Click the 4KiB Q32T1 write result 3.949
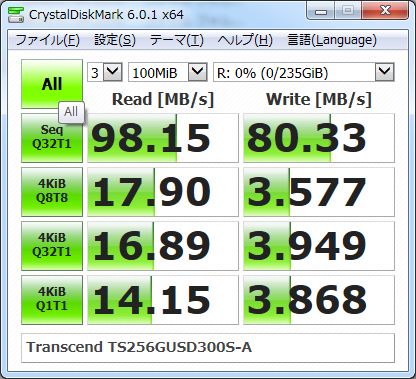This screenshot has width=416, height=379. coord(319,246)
